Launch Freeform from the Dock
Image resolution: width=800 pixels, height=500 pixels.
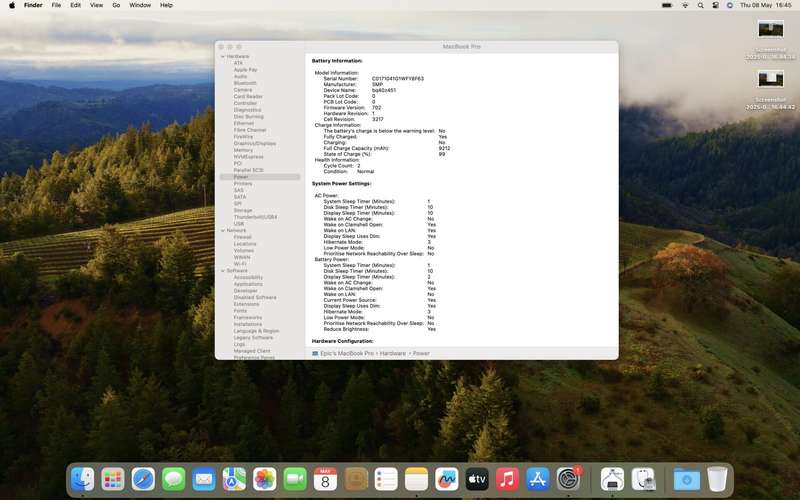coord(447,480)
